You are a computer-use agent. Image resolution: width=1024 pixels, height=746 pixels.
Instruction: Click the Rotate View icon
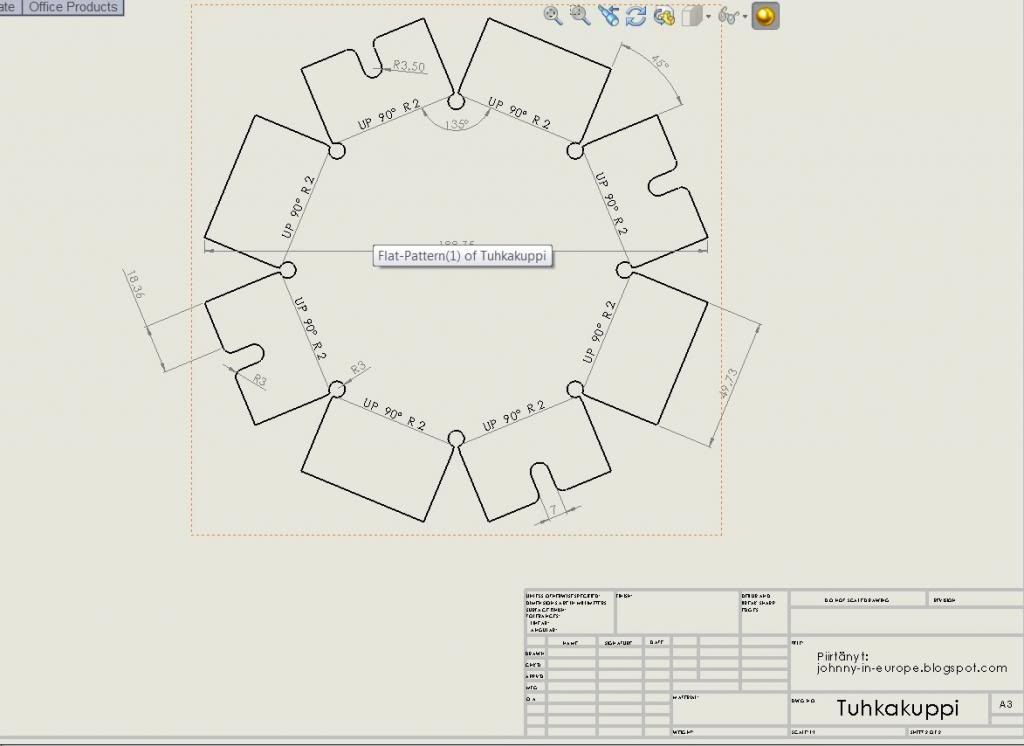tap(636, 16)
